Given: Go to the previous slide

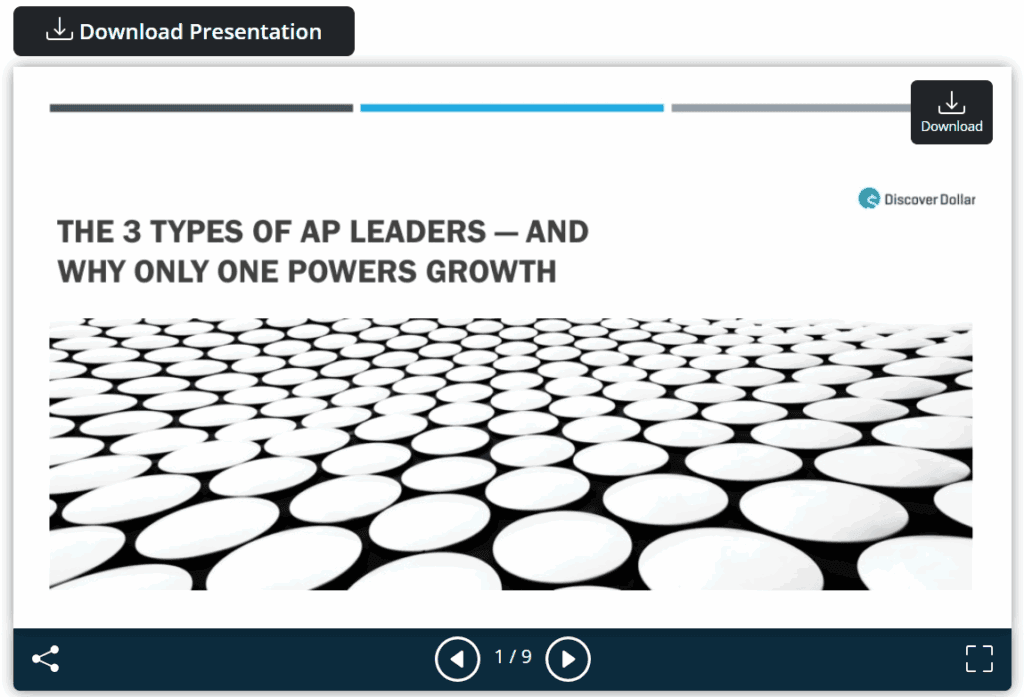Looking at the screenshot, I should pyautogui.click(x=457, y=659).
